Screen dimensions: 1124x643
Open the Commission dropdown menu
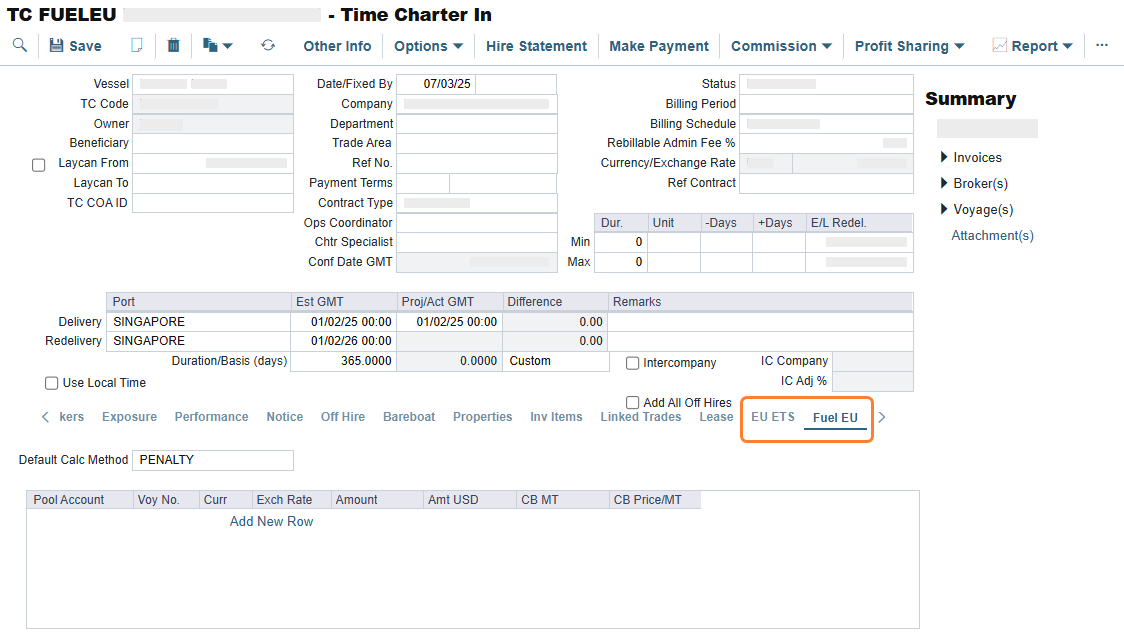coord(781,46)
